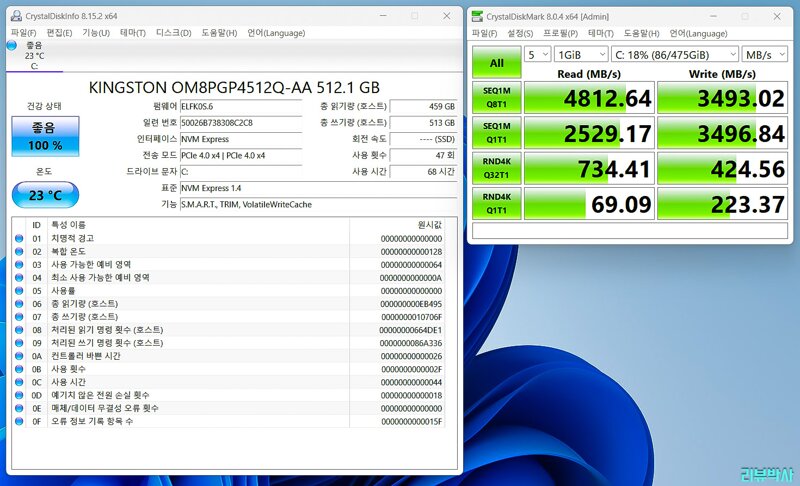Click status orb for 06 총 읽기량 (호스트)

(x=19, y=303)
